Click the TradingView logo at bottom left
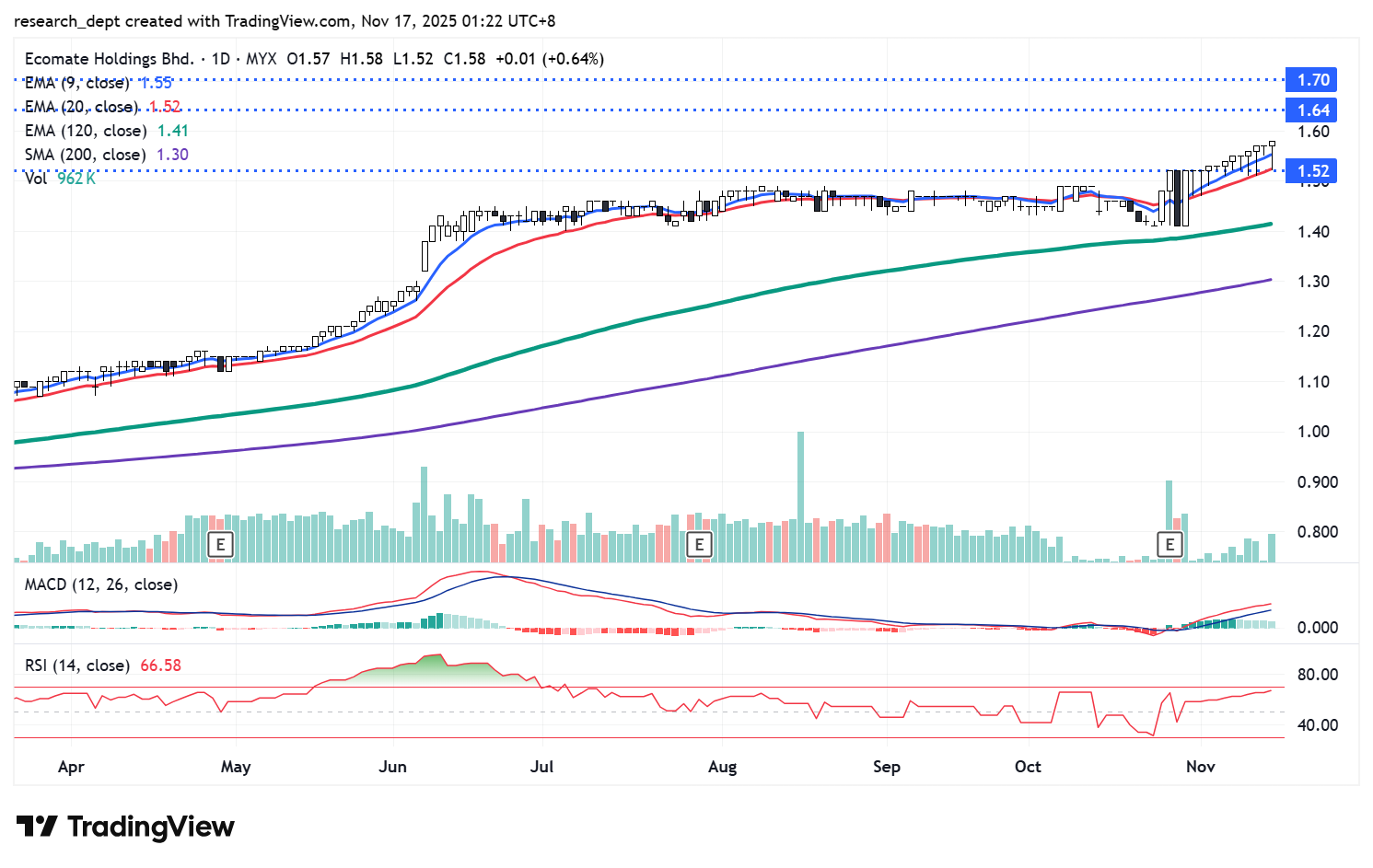Viewport: 1373px width, 868px height. tap(126, 827)
